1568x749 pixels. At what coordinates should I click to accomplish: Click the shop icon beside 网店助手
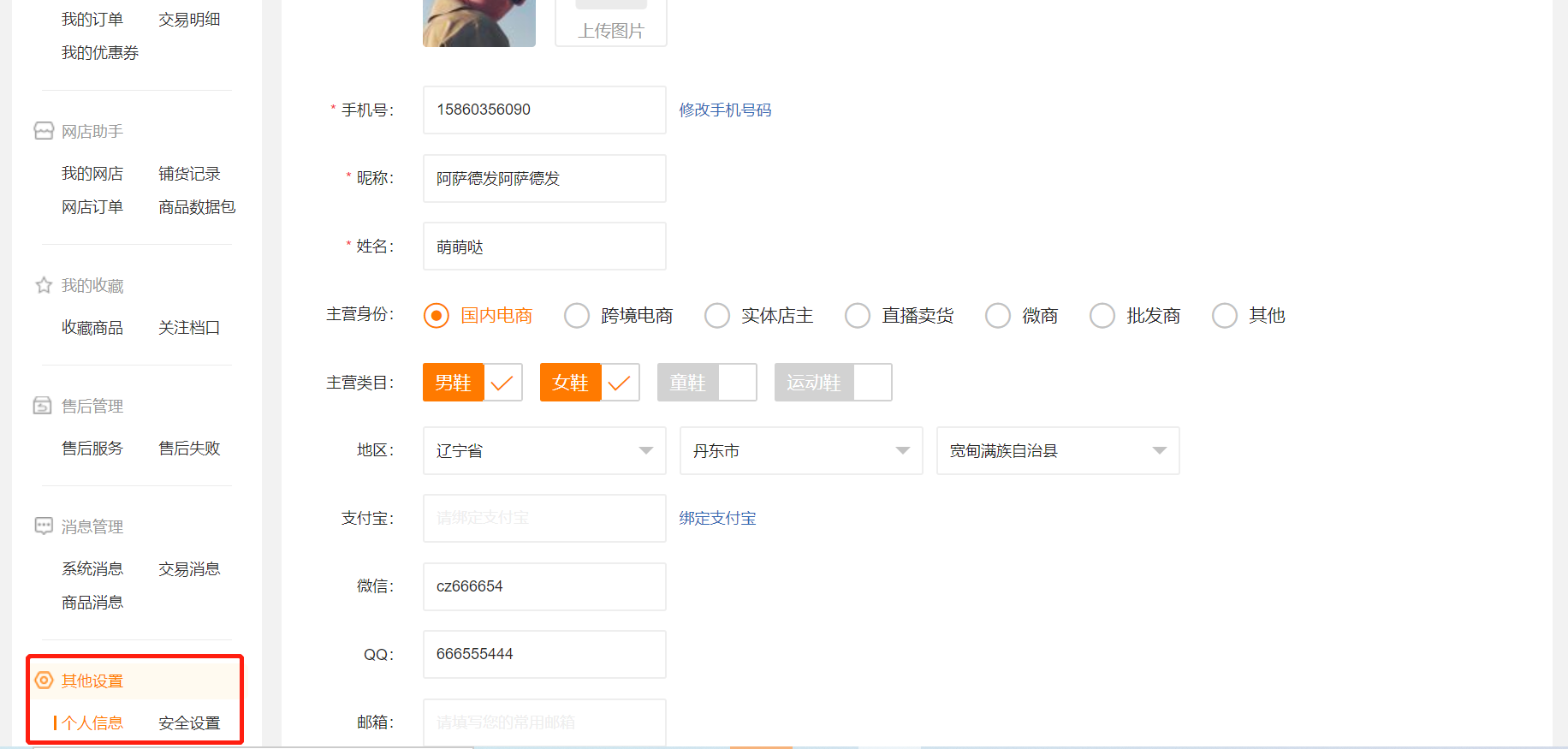tap(44, 131)
